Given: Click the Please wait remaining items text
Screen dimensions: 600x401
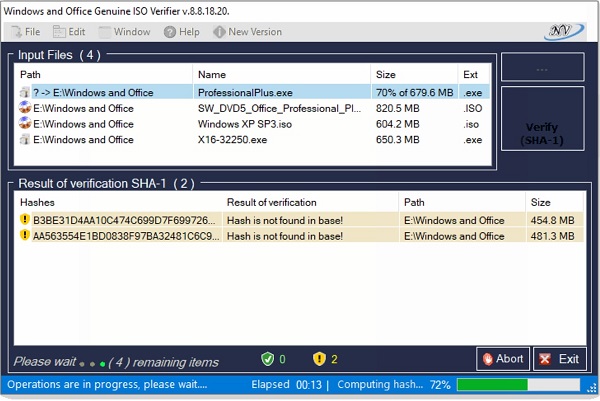Looking at the screenshot, I should click(x=116, y=362).
